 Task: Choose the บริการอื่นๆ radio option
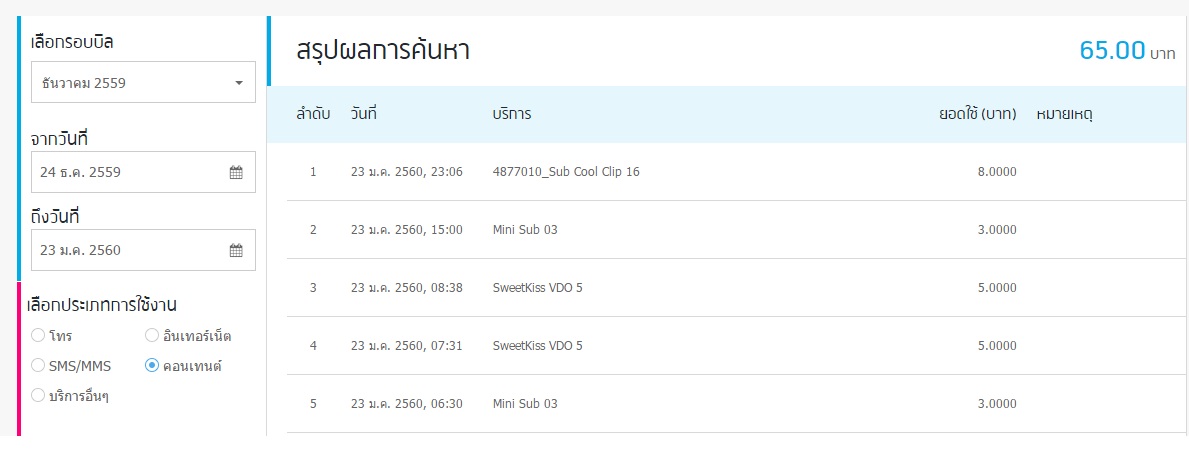[x=37, y=395]
